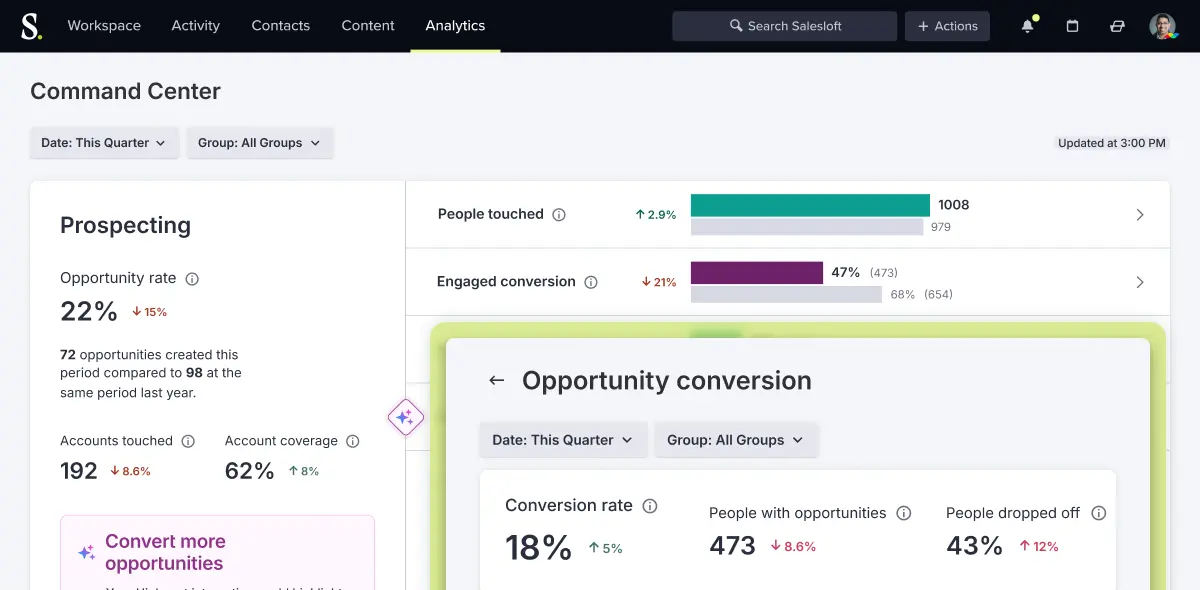Viewport: 1200px width, 590px height.
Task: Show info for People dropped off
Action: tap(1099, 513)
